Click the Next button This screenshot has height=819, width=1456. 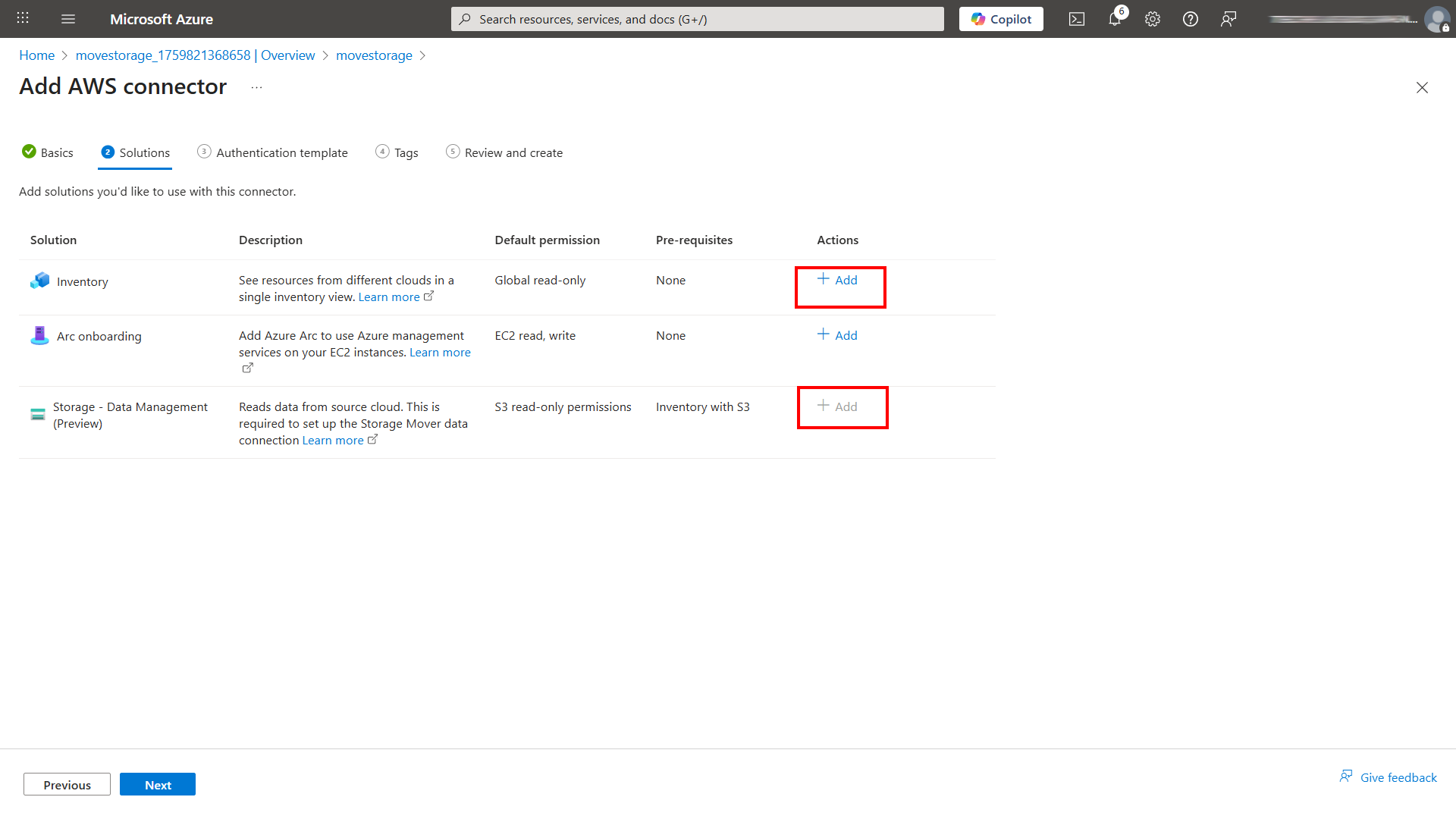coord(157,784)
